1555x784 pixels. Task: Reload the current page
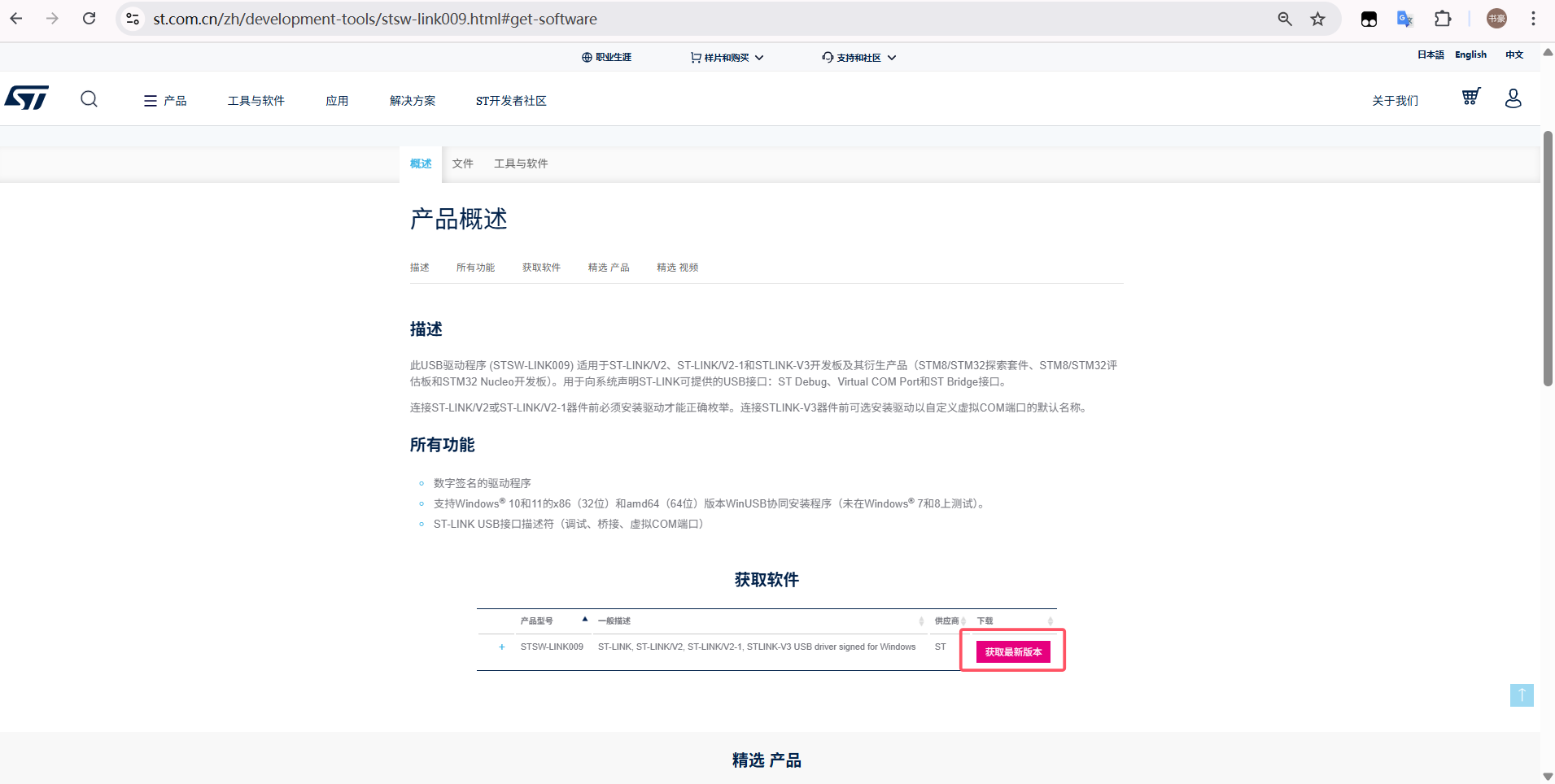90,18
